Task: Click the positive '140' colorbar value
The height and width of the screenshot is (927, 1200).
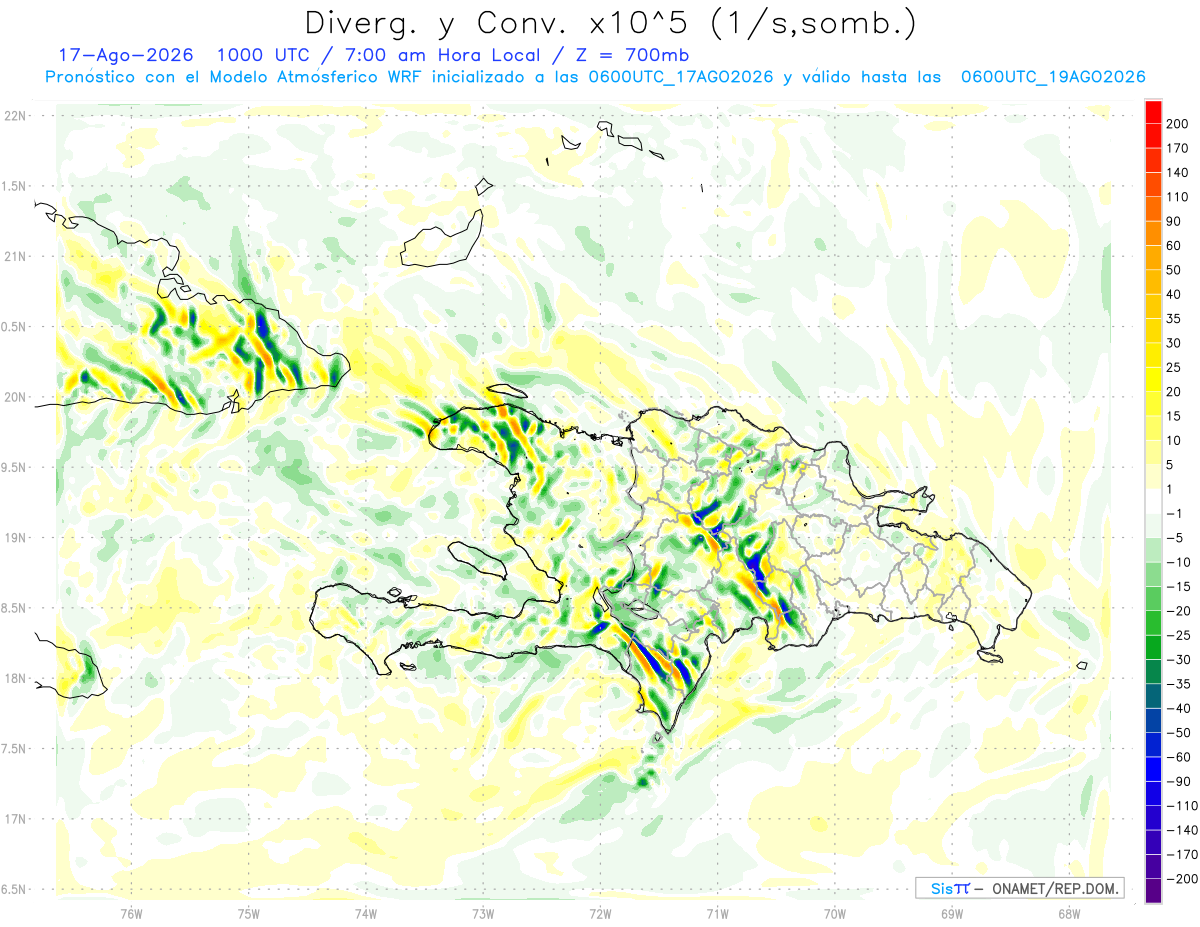Action: (x=1178, y=172)
